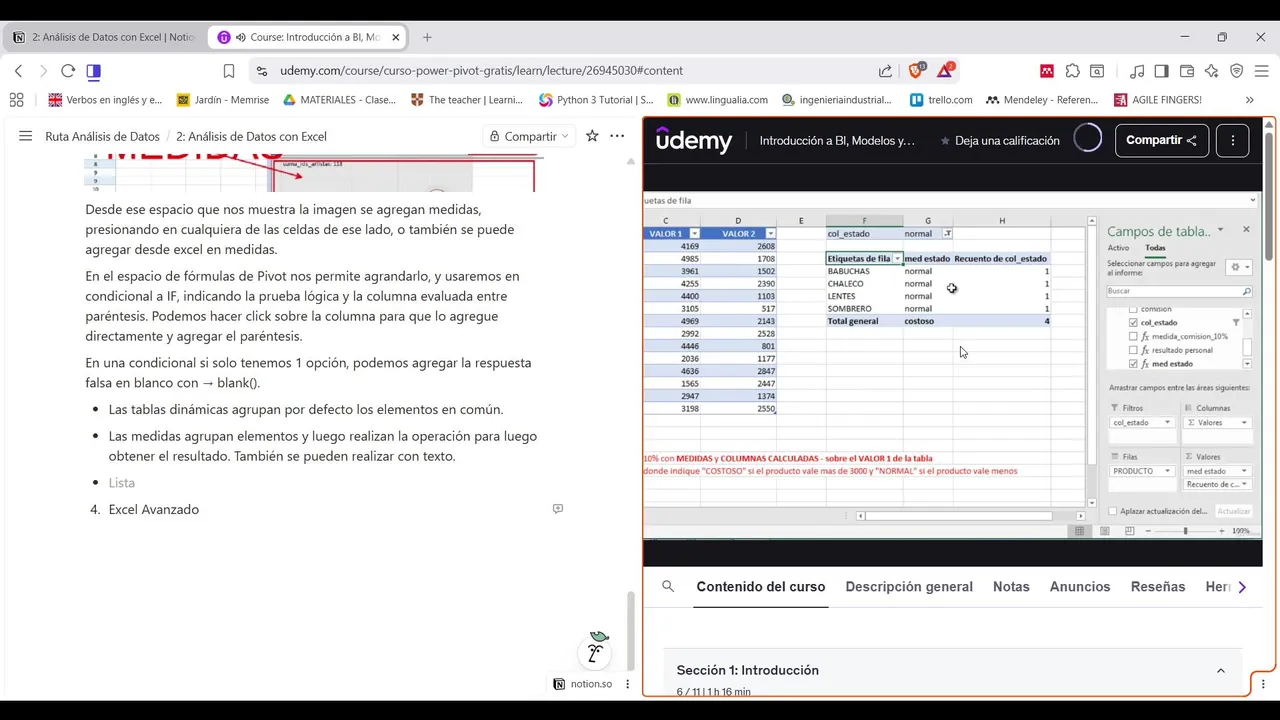Viewport: 1280px width, 720px height.
Task: Open the Mendeley red extension icon
Action: (x=1047, y=71)
